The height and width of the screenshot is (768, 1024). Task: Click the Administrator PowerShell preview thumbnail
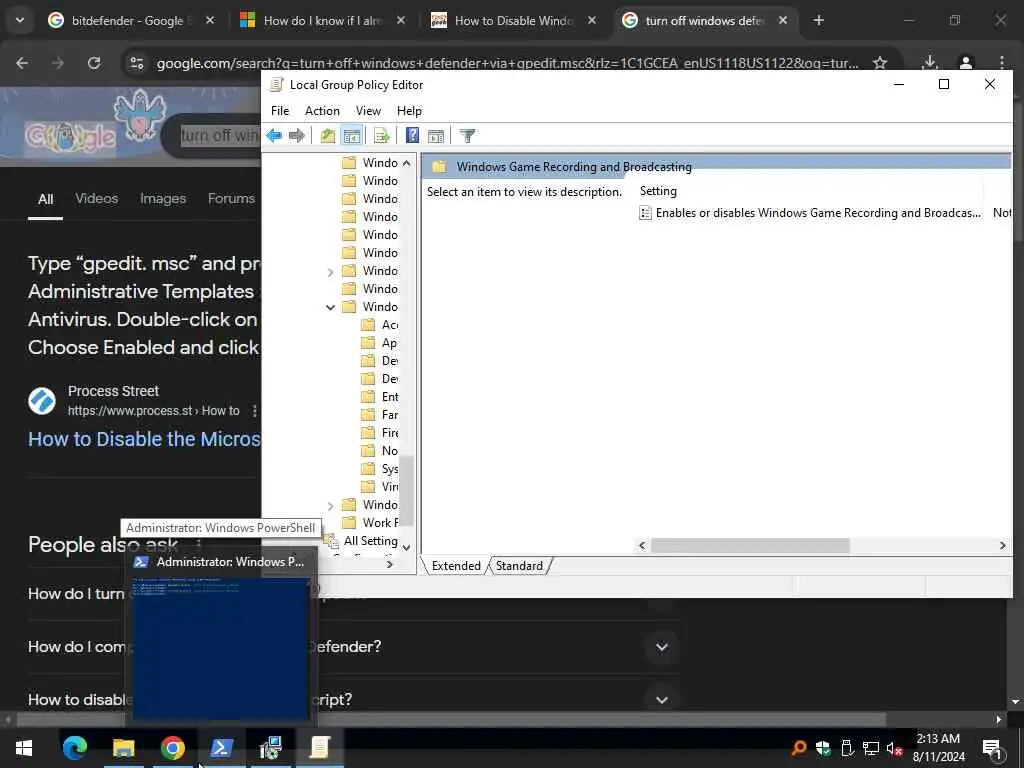pos(221,648)
